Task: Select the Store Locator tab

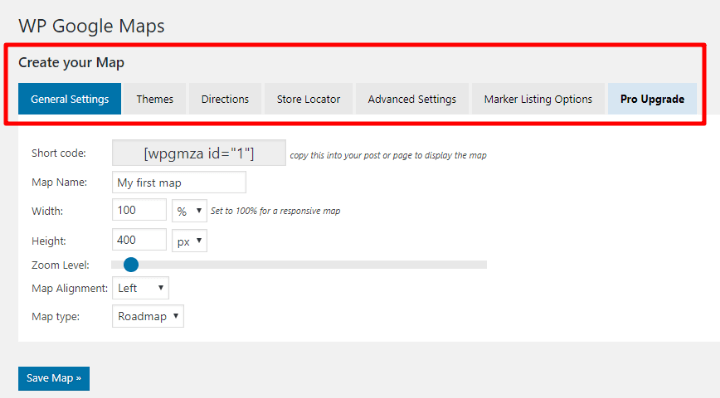Action: (309, 99)
